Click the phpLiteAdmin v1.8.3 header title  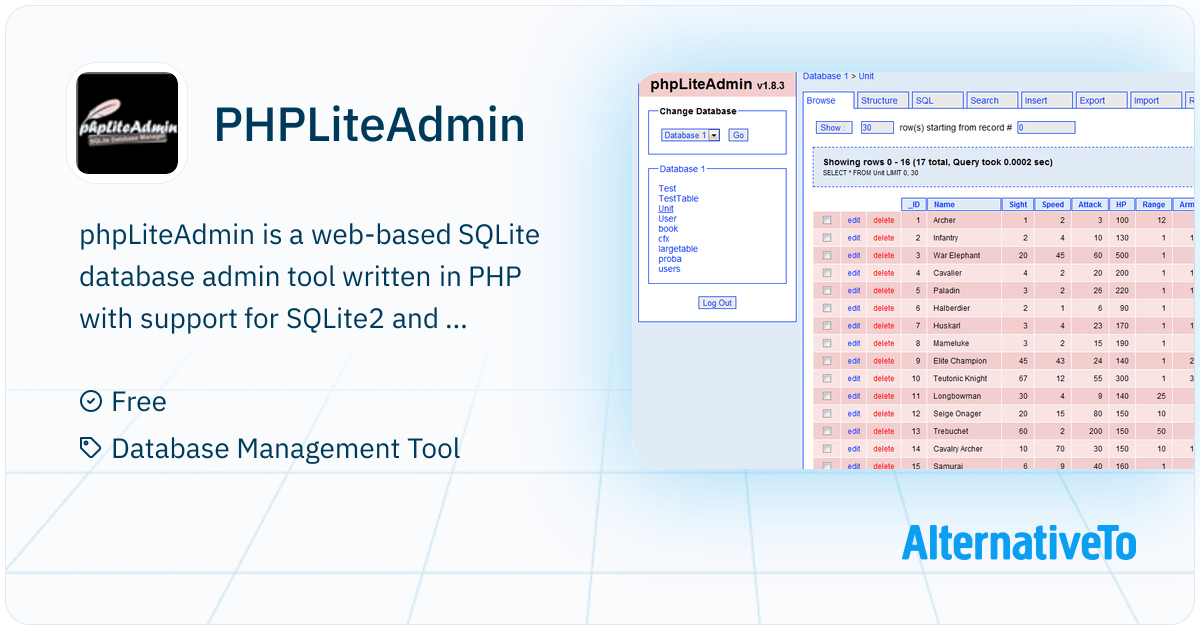pos(716,85)
